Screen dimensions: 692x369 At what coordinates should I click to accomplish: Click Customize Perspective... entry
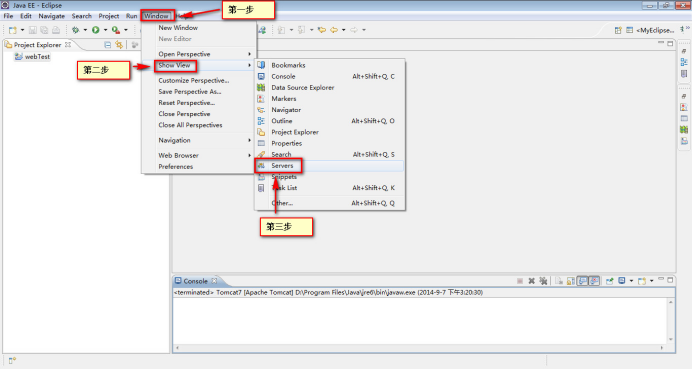tap(199, 80)
